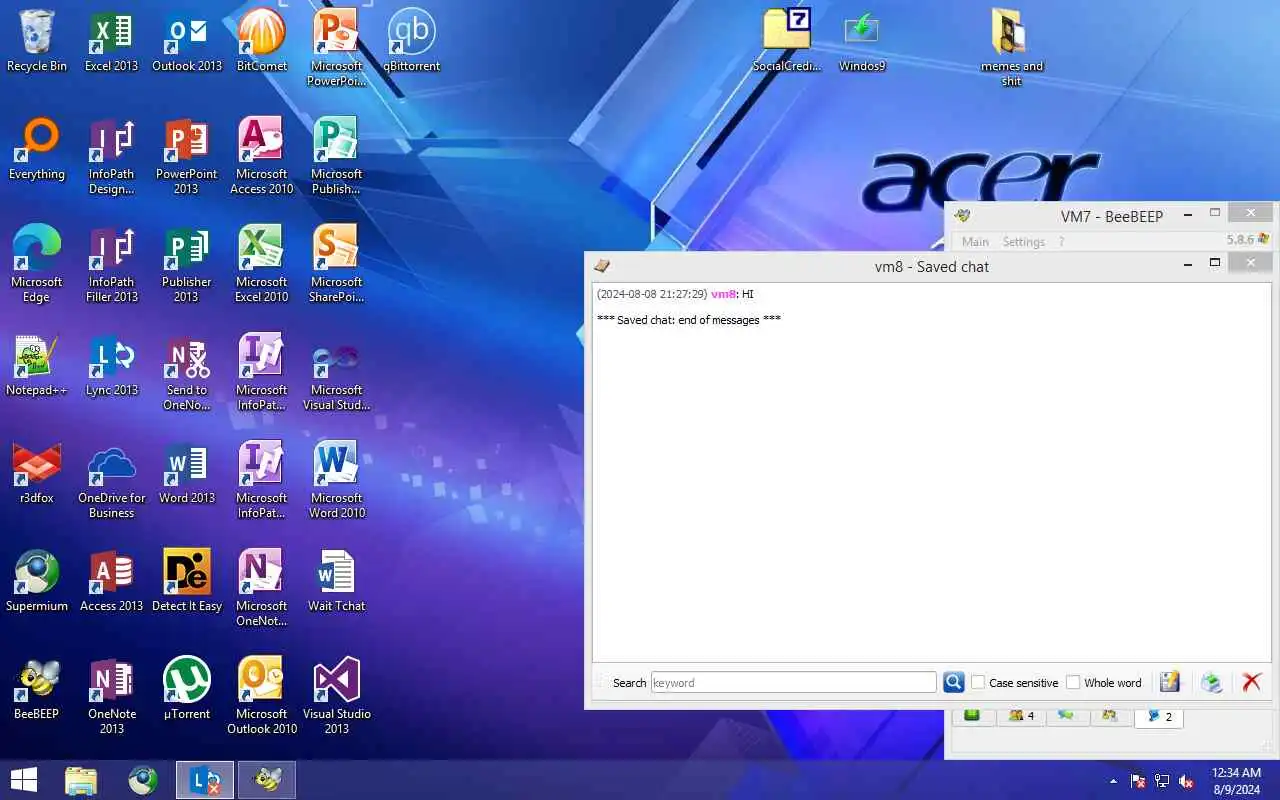Viewport: 1280px width, 800px height.
Task: Click the Send to OneNote icon
Action: pyautogui.click(x=187, y=372)
